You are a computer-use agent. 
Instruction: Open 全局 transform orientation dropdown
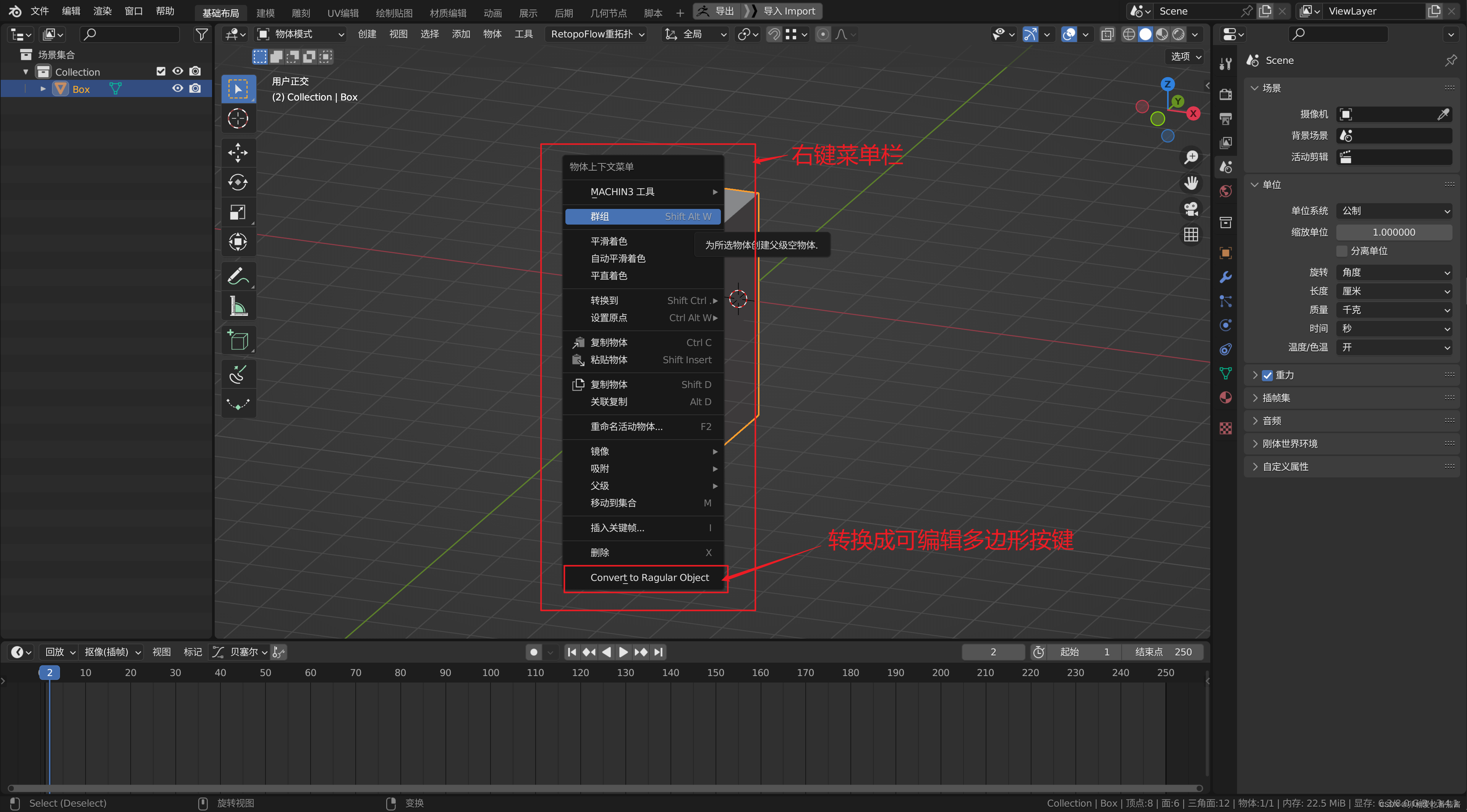point(696,34)
